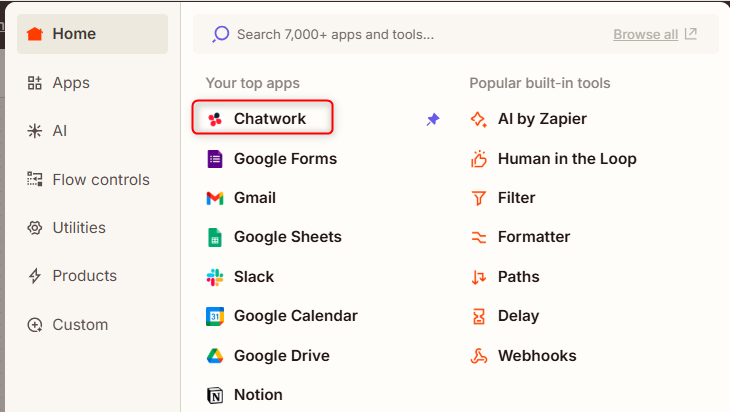
Task: Toggle the pin on Chatwork
Action: [x=433, y=119]
